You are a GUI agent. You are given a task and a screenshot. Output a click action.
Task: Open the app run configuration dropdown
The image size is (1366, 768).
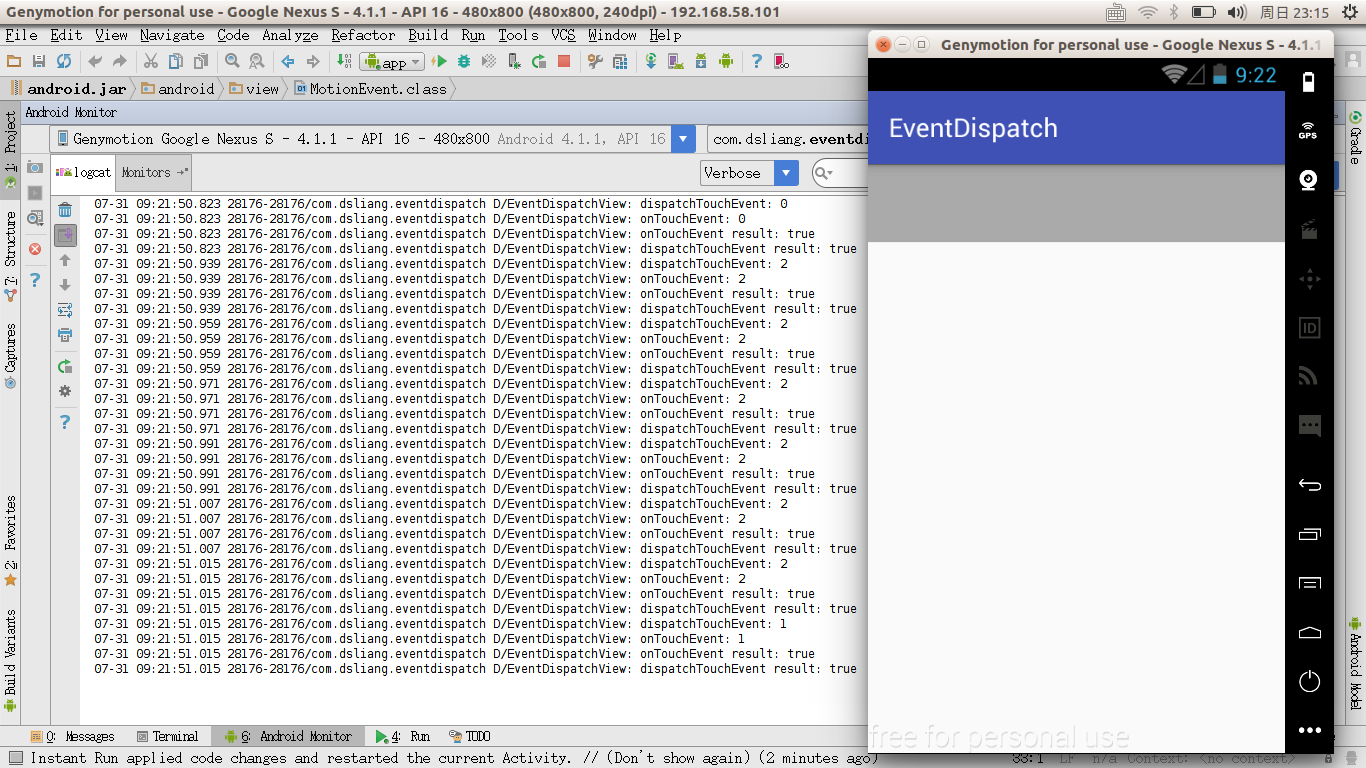[394, 62]
